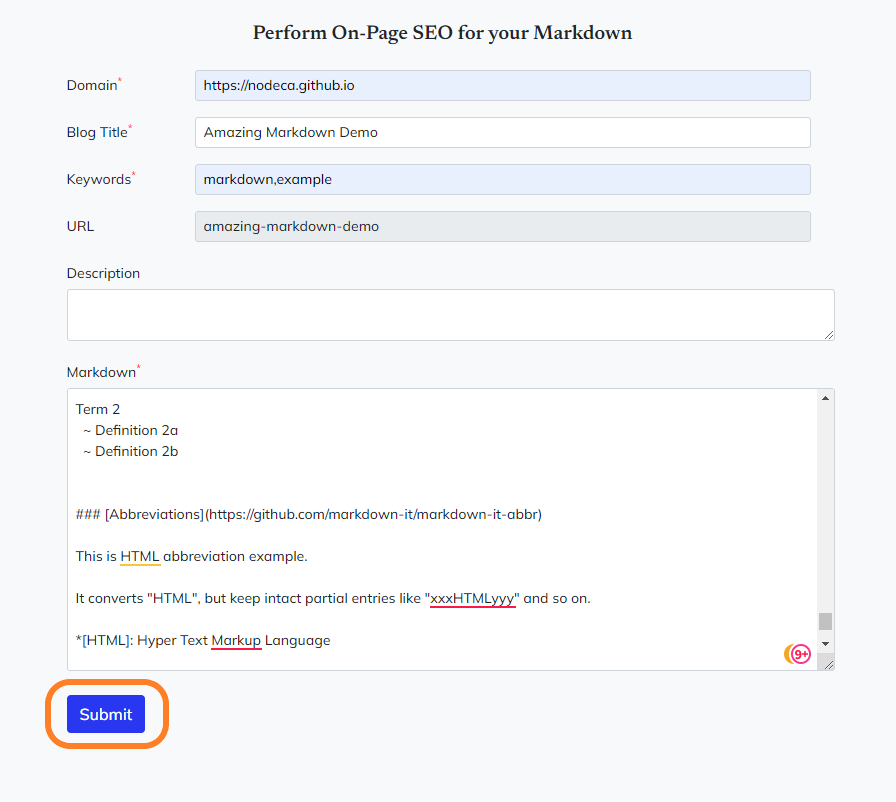Click the Keywords field label
896x802 pixels.
point(99,180)
